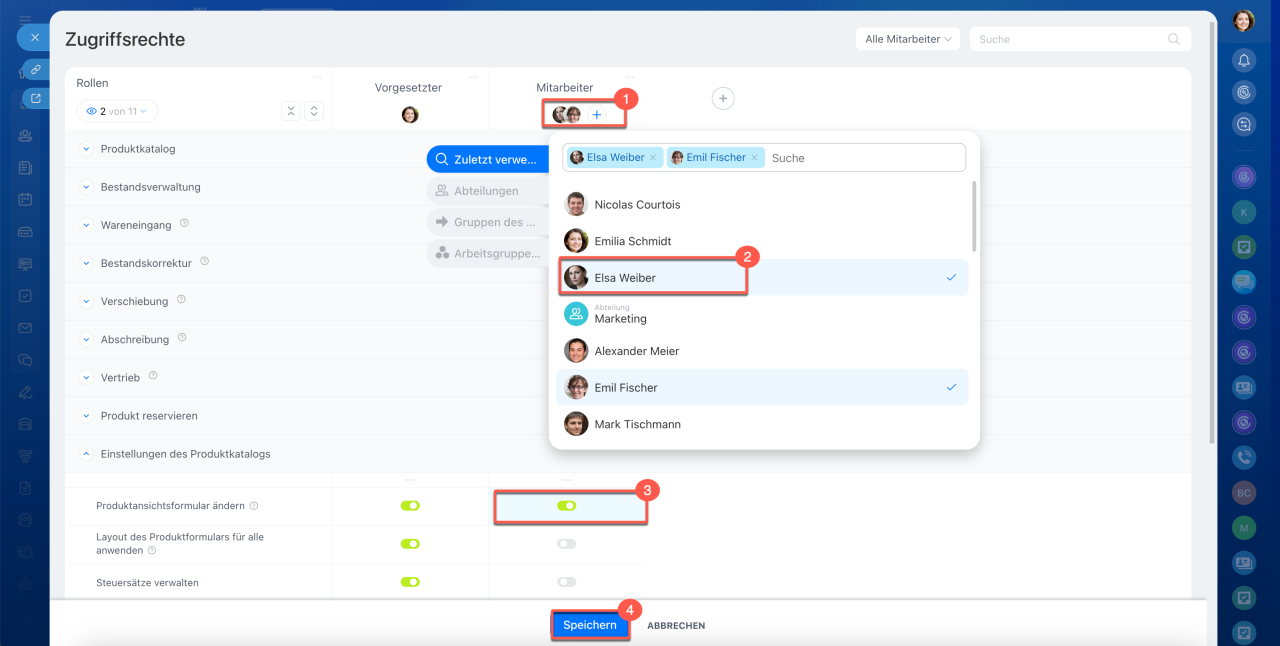Expand the Verschiebung section
This screenshot has width=1280, height=646.
coord(86,301)
